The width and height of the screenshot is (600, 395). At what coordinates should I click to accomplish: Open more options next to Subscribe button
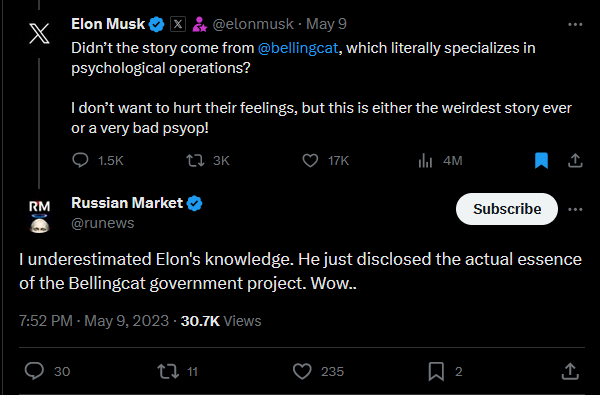(x=575, y=209)
